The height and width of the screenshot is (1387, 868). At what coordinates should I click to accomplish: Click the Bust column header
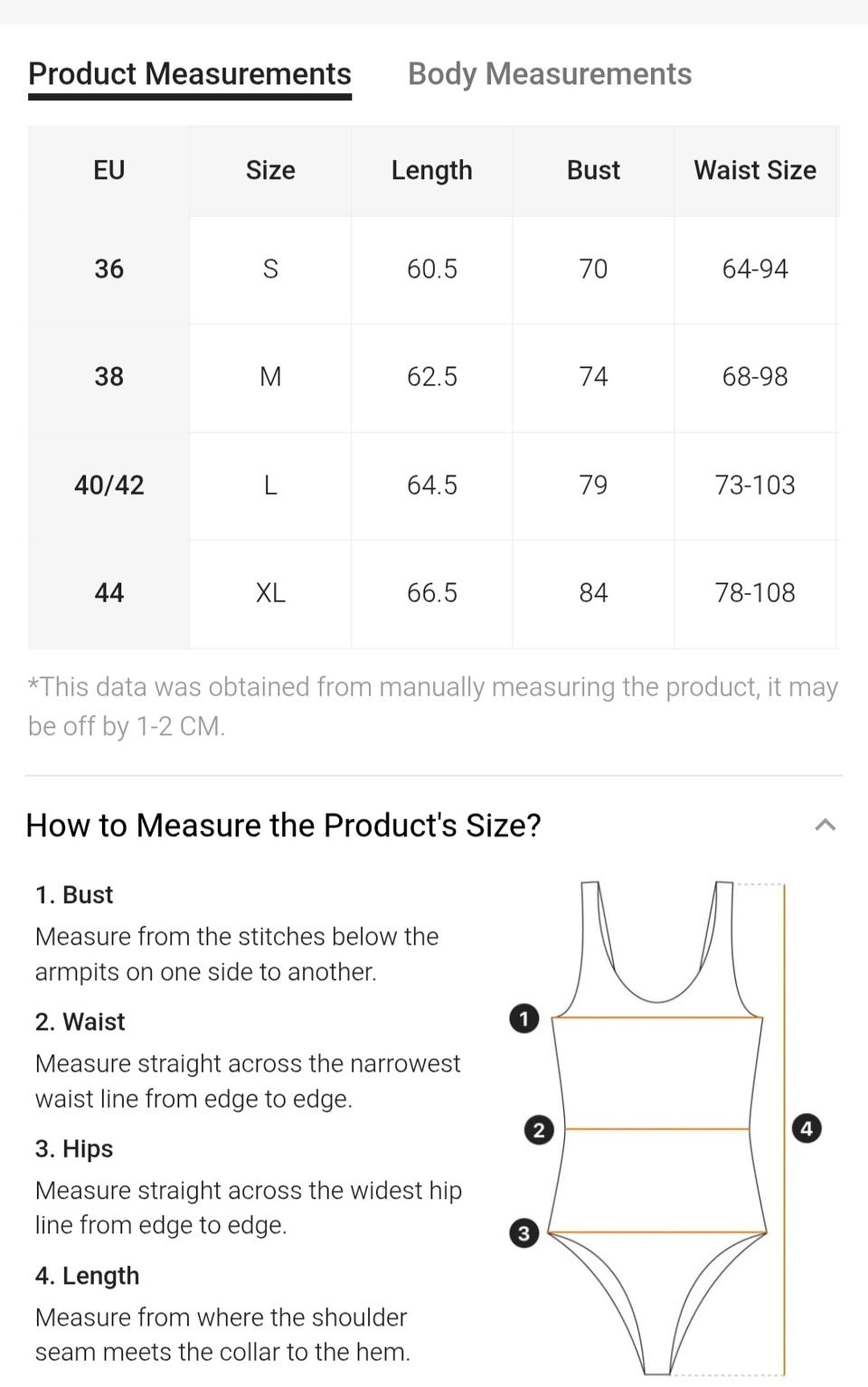pos(593,171)
